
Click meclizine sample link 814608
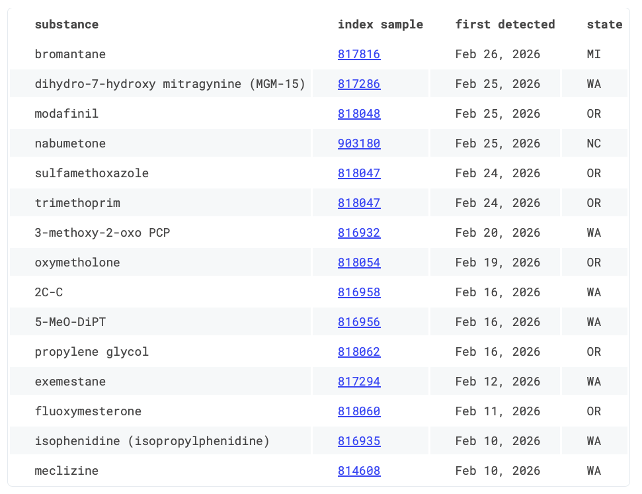pos(358,471)
